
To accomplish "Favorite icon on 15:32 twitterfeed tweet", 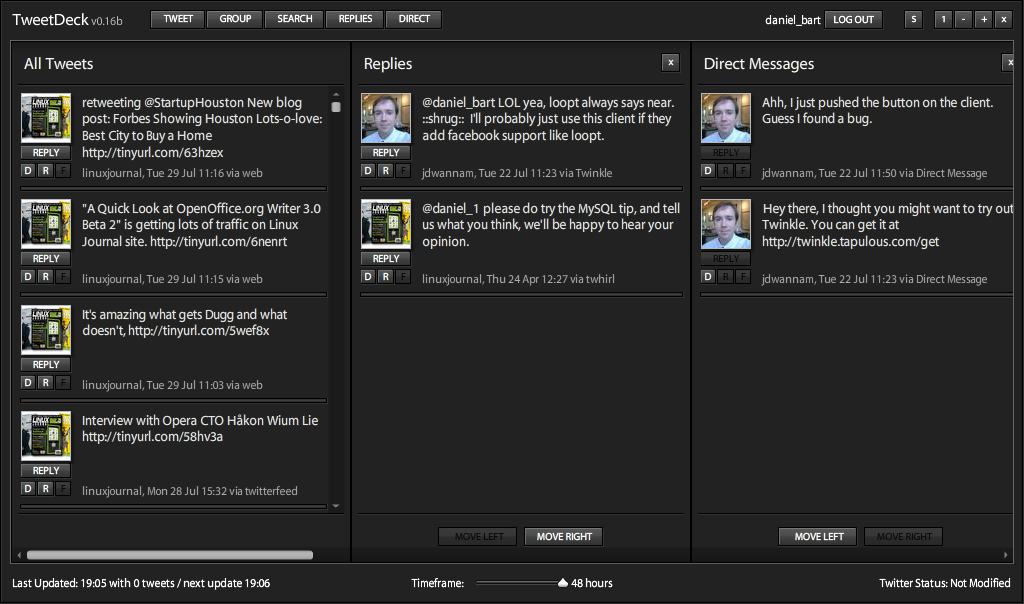I will (63, 488).
